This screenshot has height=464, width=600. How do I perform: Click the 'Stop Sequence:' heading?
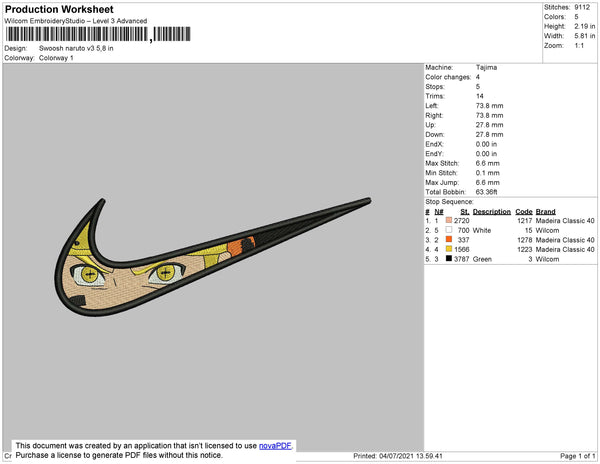[x=449, y=202]
